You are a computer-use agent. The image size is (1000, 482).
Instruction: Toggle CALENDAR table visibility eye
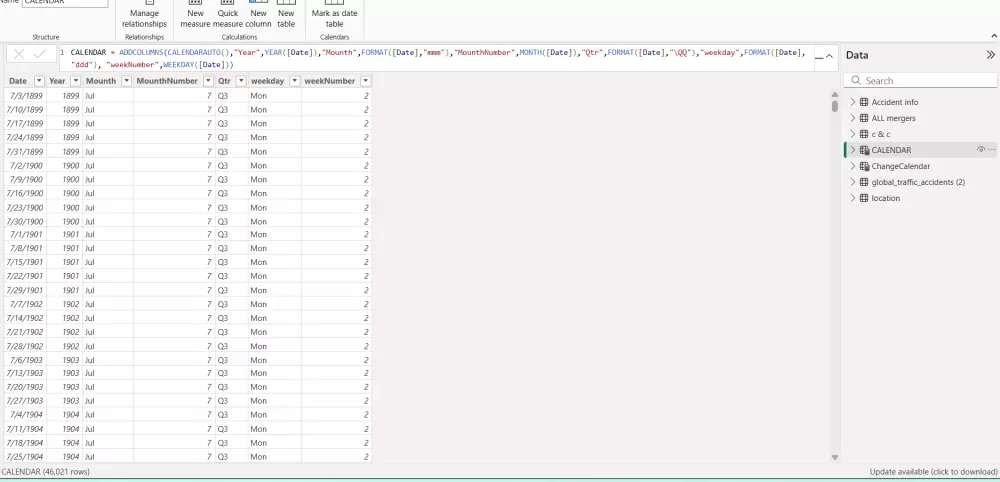[x=981, y=150]
